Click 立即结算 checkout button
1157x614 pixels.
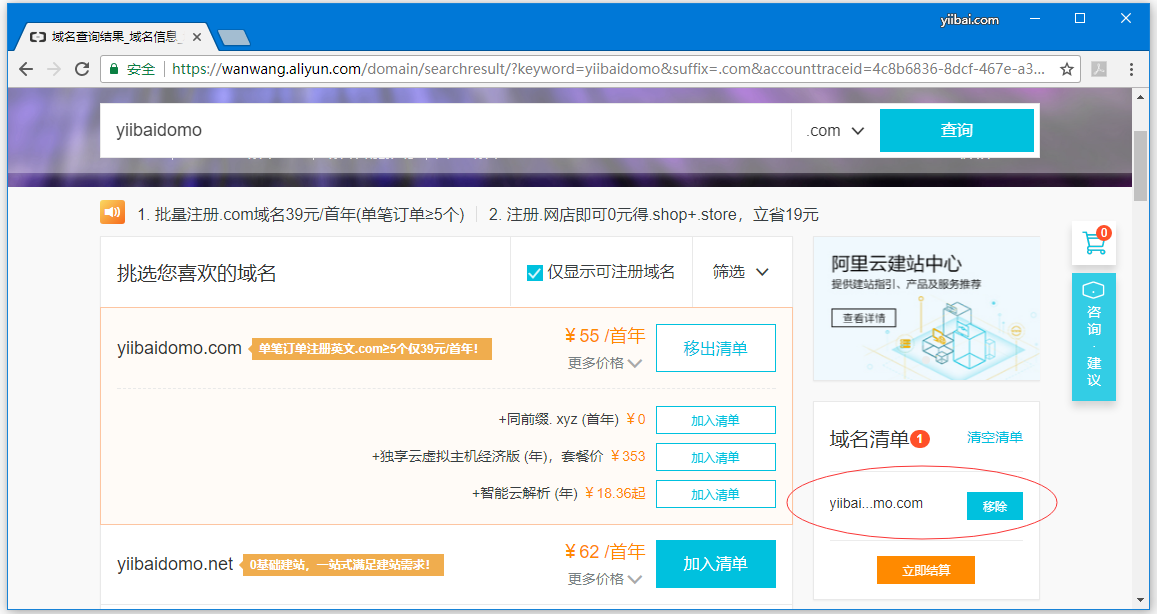(925, 570)
